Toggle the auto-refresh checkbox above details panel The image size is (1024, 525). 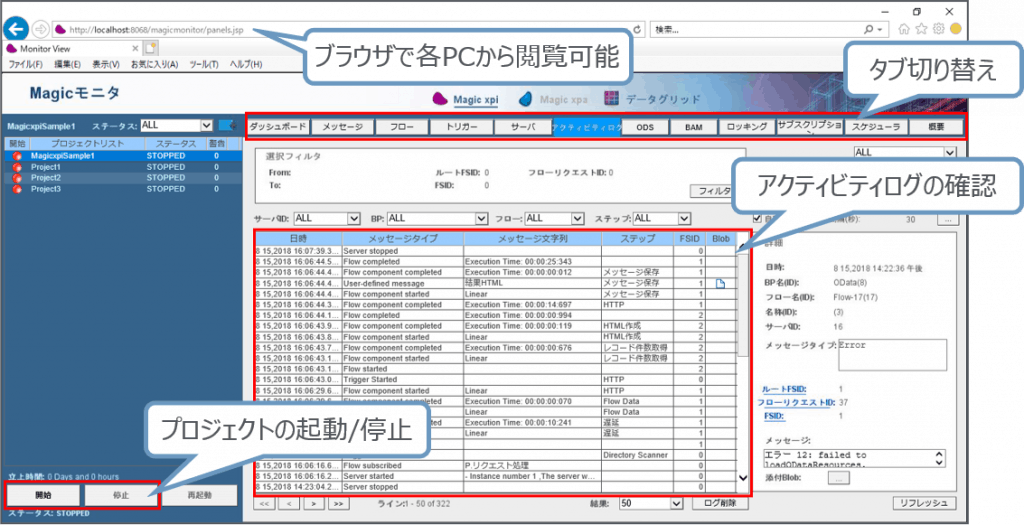(x=756, y=218)
